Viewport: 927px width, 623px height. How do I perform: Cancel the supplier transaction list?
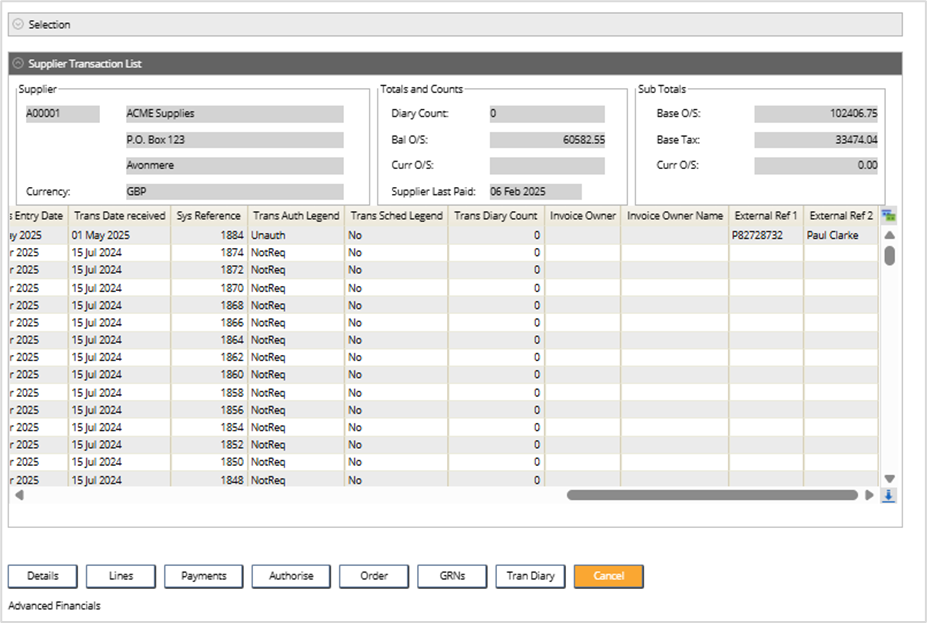608,576
